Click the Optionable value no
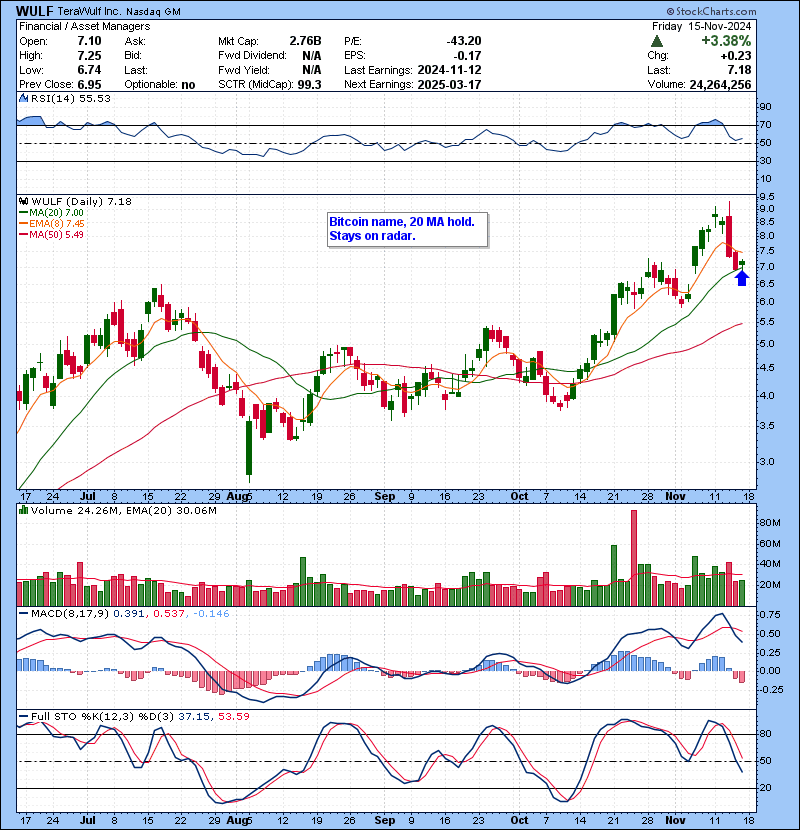 188,85
